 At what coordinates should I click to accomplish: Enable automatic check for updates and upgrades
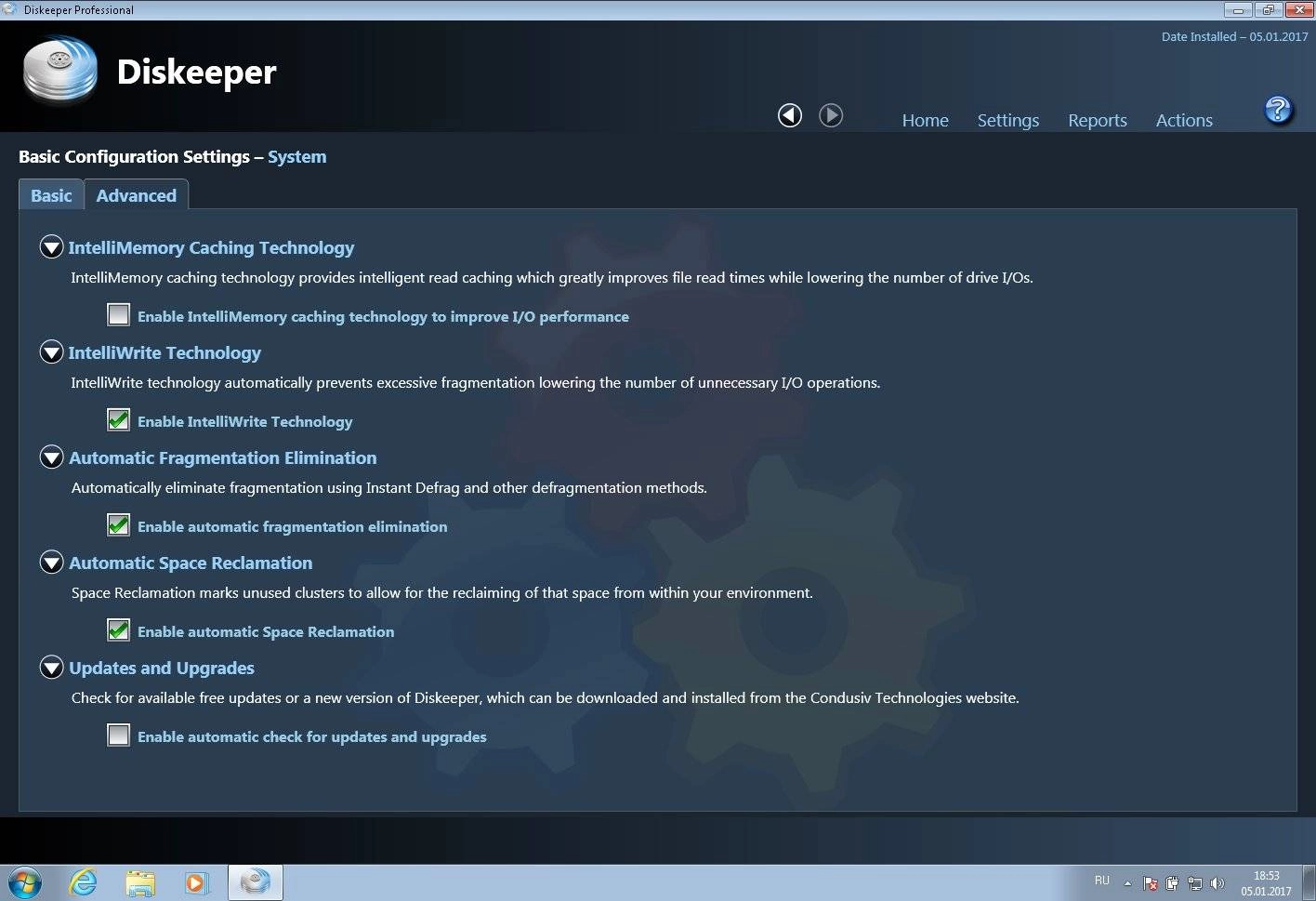(118, 735)
